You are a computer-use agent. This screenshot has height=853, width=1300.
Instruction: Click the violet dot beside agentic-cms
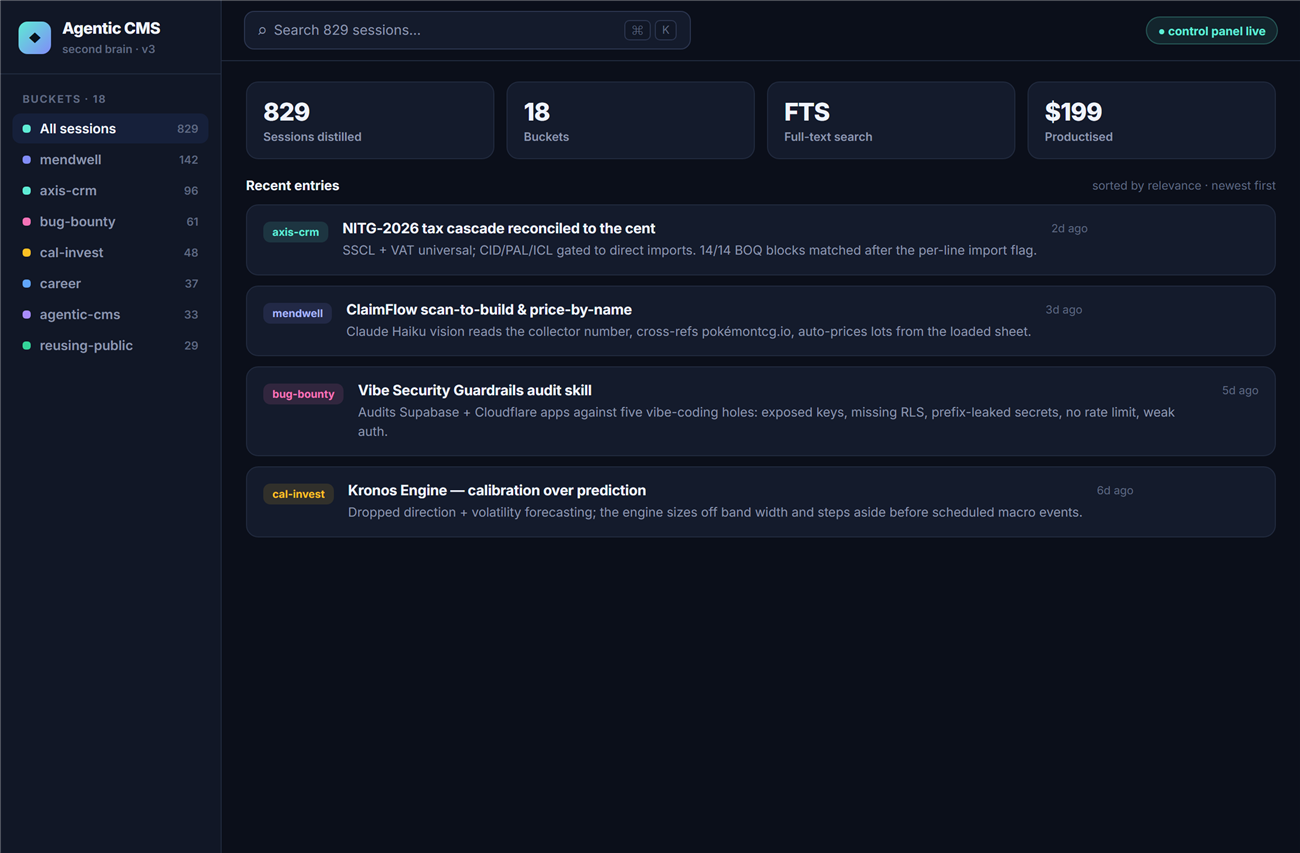[27, 315]
